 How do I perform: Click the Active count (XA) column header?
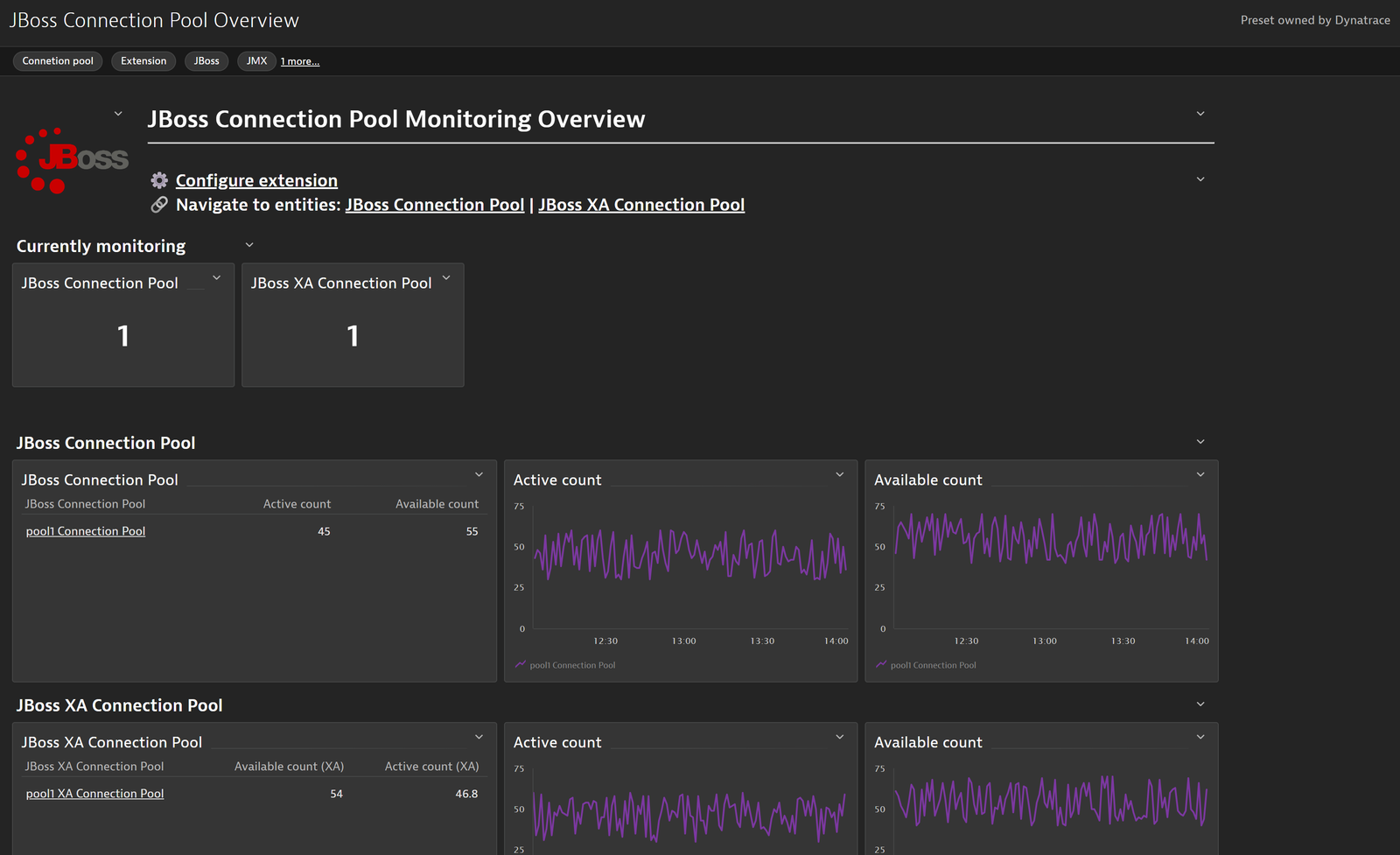tap(431, 767)
